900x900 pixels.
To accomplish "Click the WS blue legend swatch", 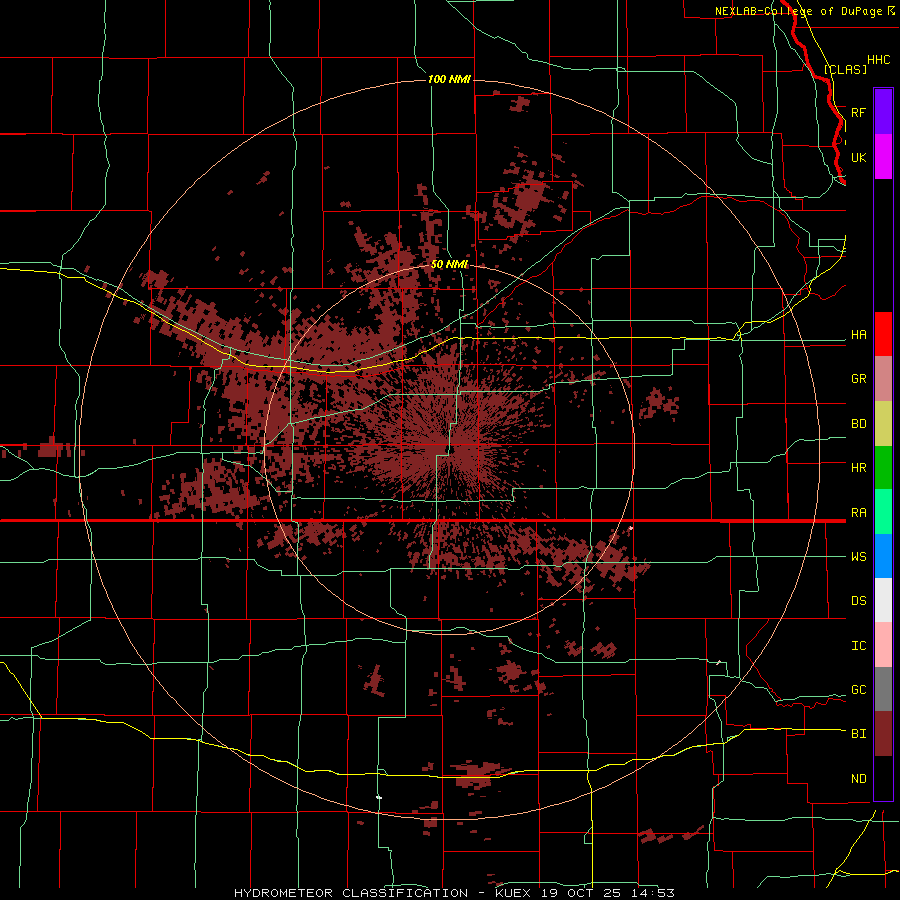I will pyautogui.click(x=883, y=556).
